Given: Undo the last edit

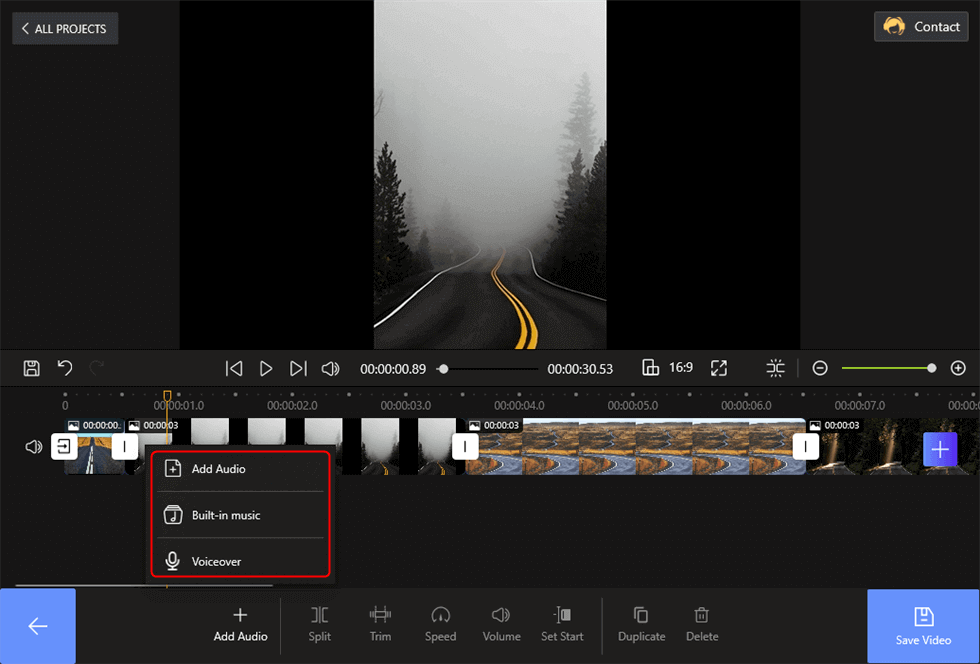Looking at the screenshot, I should [65, 368].
